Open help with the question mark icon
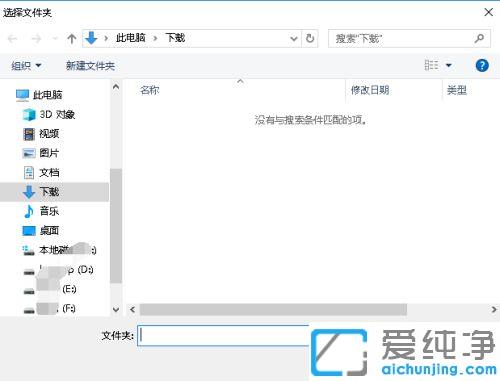The width and height of the screenshot is (500, 381). [482, 65]
